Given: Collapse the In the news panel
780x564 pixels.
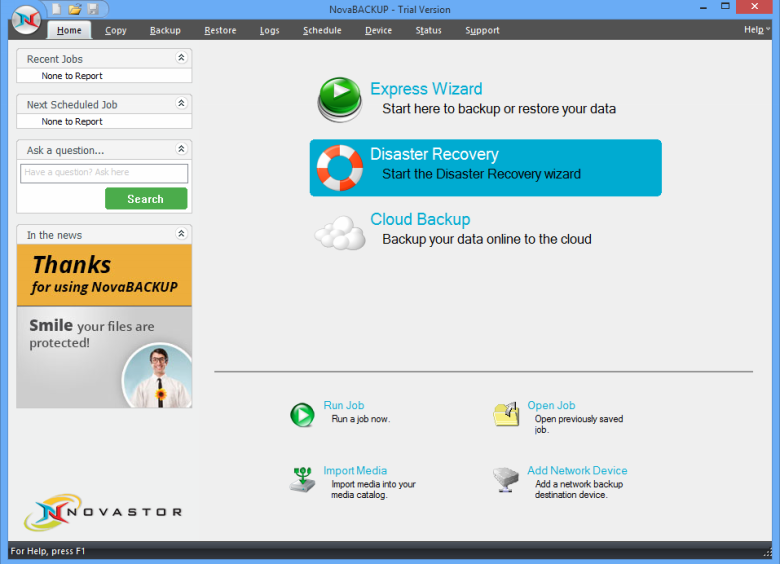Looking at the screenshot, I should click(x=181, y=234).
